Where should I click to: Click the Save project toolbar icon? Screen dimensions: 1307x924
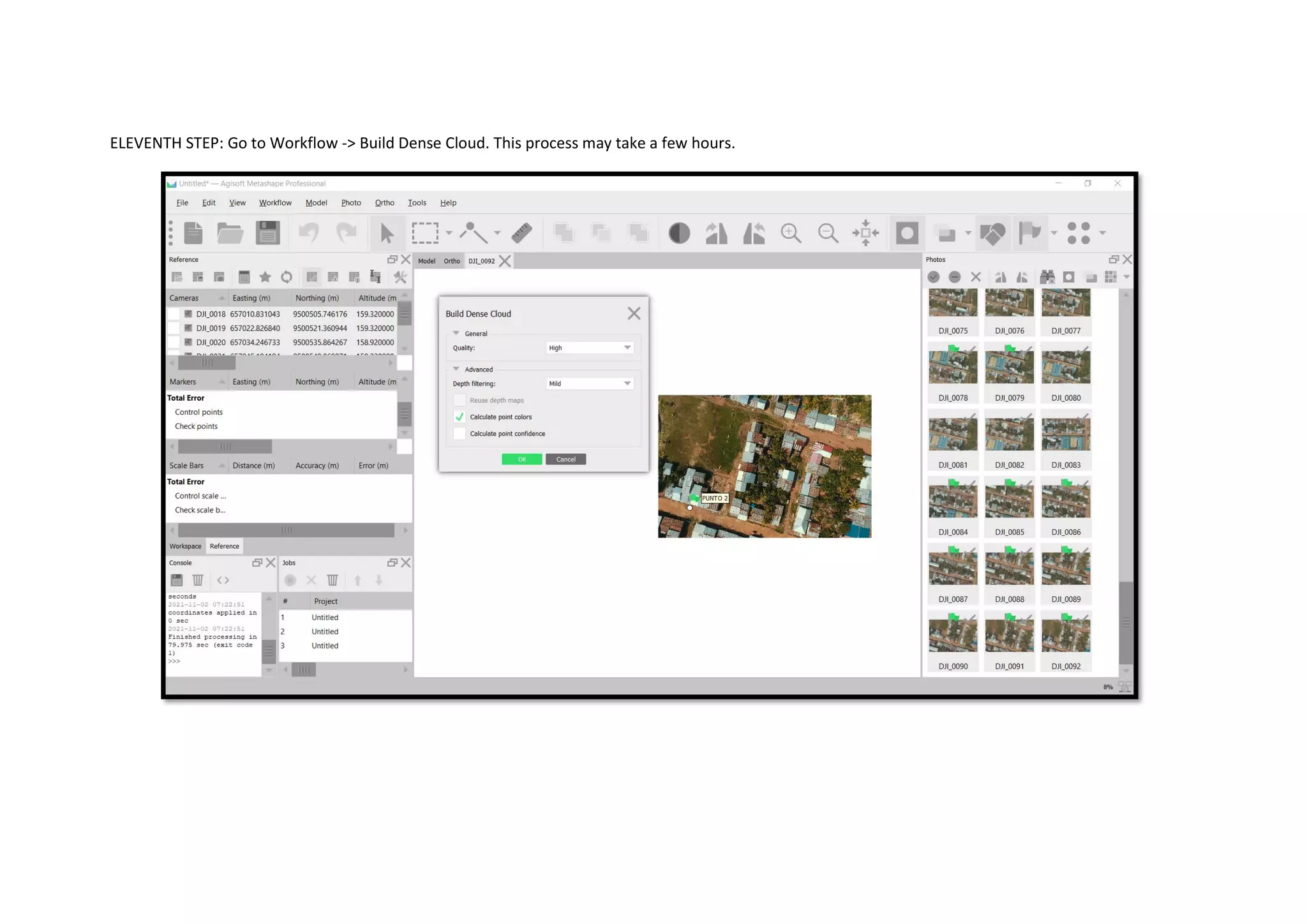(x=267, y=233)
